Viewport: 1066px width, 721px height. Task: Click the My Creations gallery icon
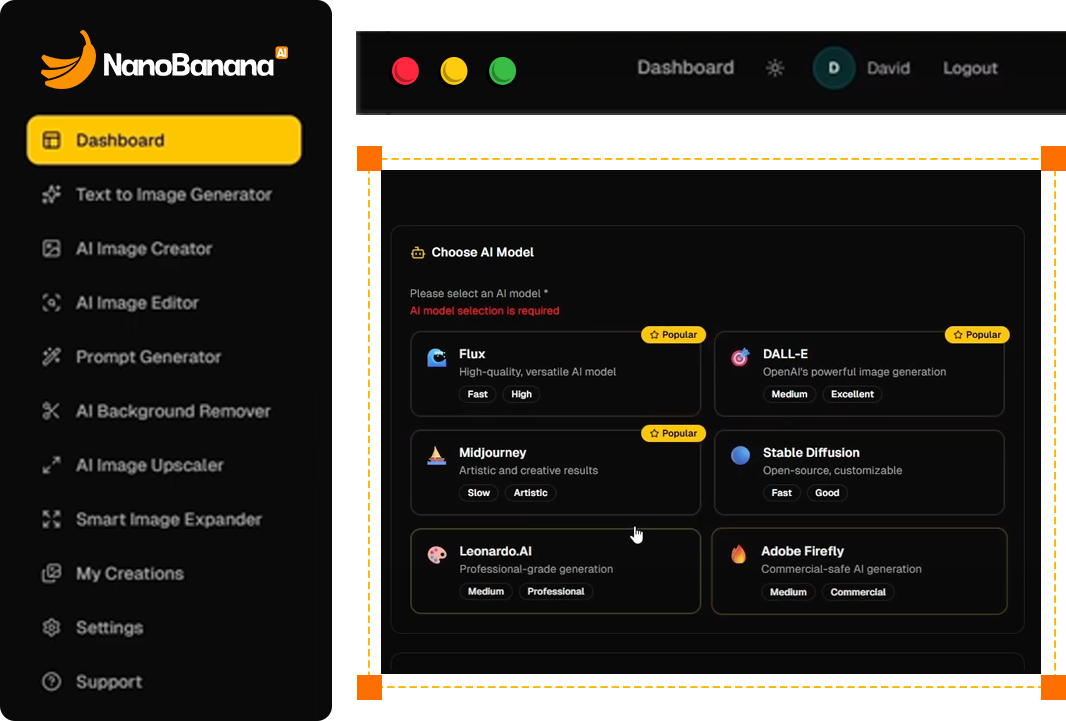pyautogui.click(x=52, y=574)
